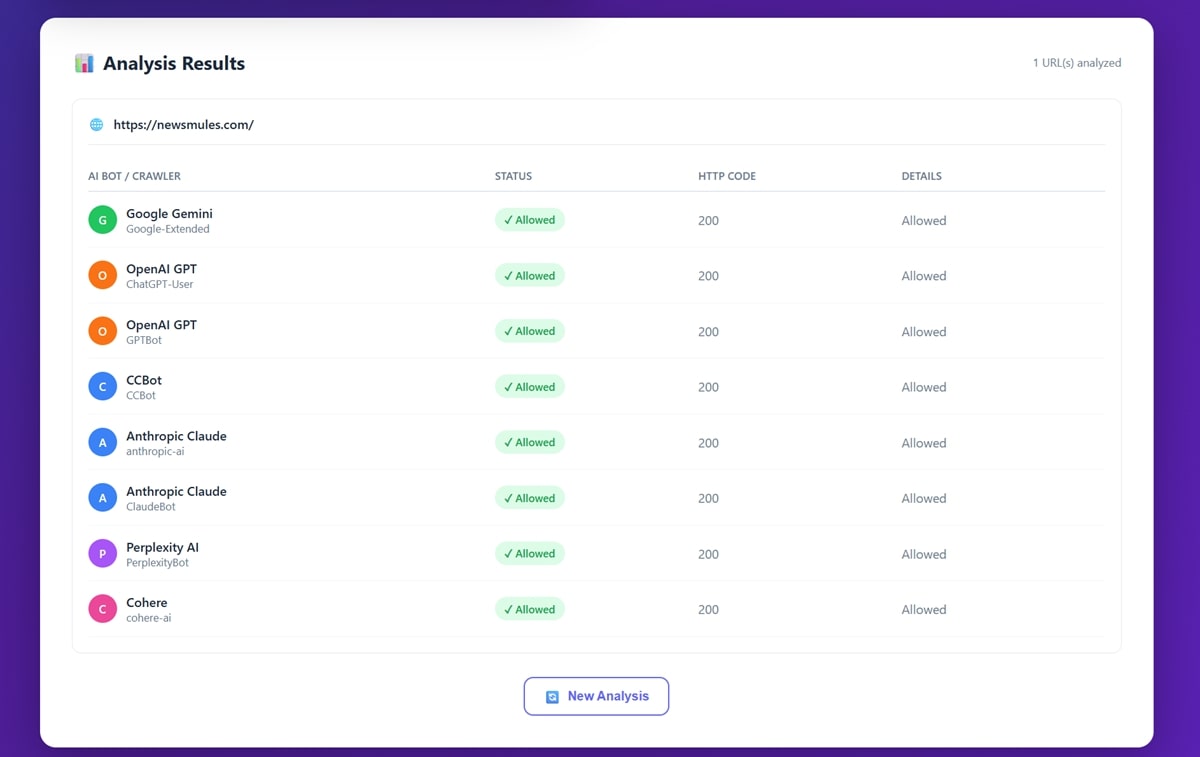
Task: Click the pink C Cohere avatar icon
Action: pyautogui.click(x=102, y=609)
